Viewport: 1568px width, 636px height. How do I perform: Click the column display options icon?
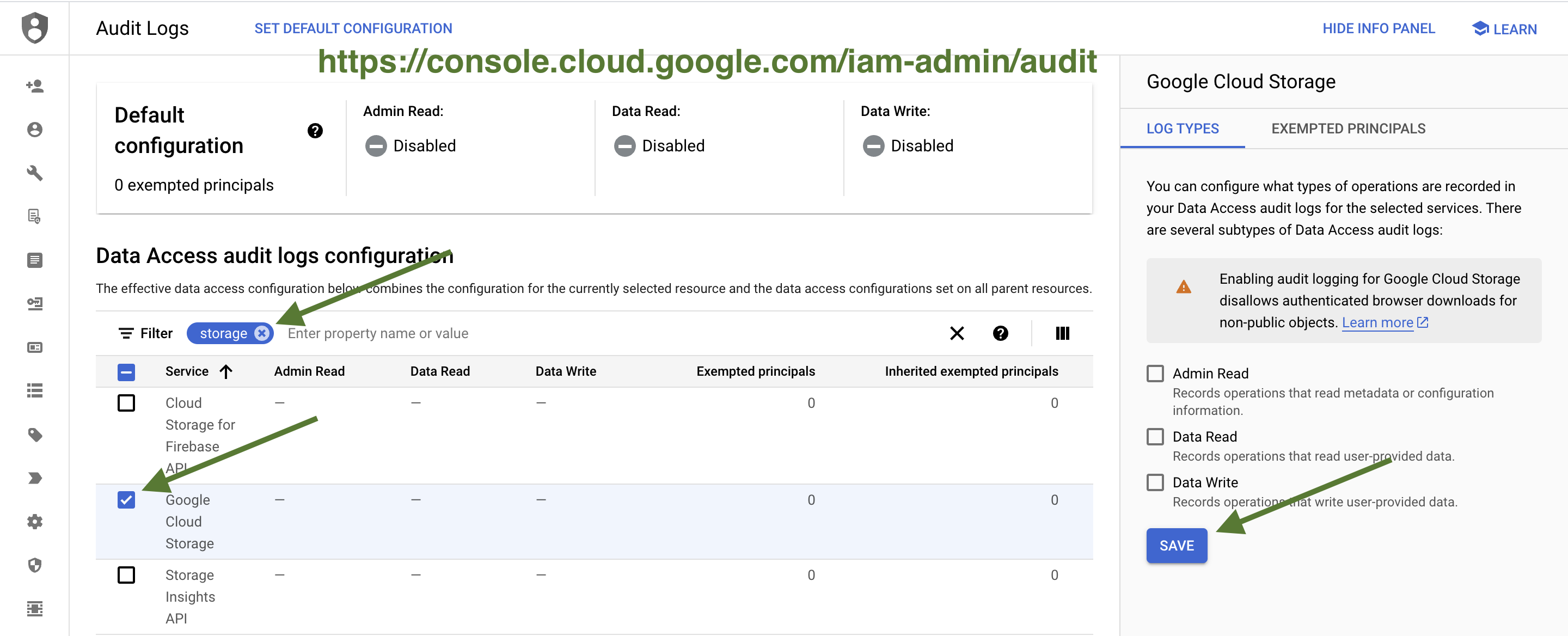coord(1062,334)
